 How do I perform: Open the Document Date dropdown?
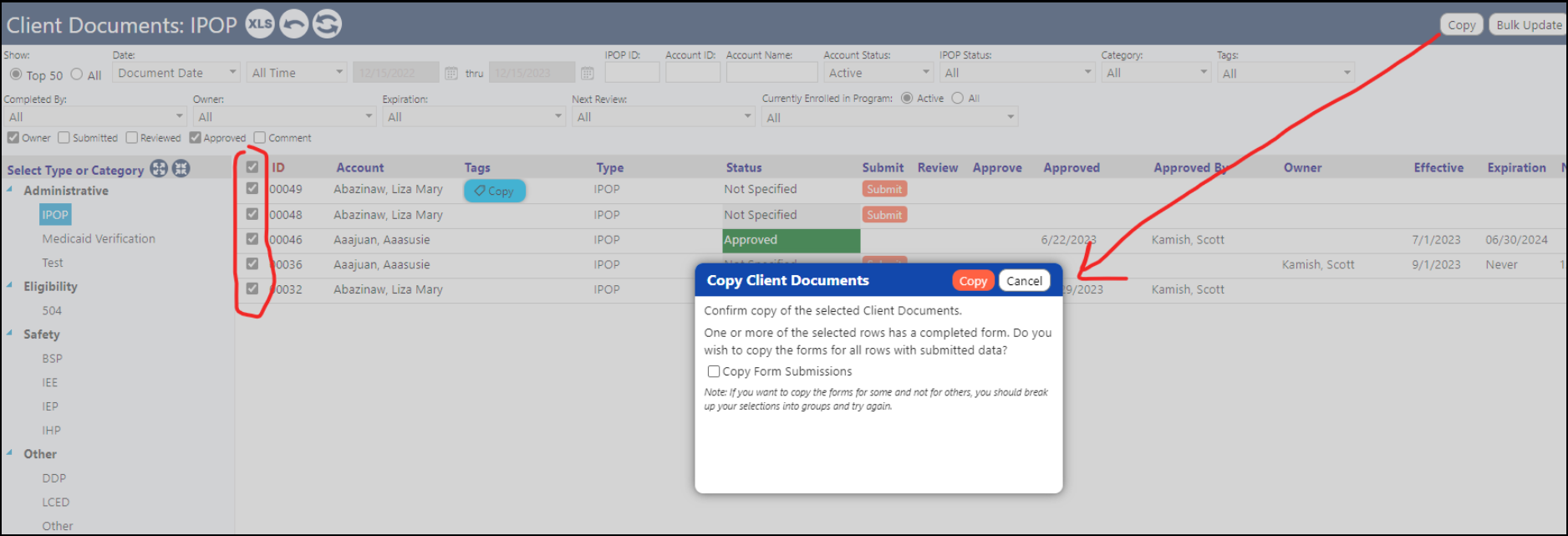[176, 73]
